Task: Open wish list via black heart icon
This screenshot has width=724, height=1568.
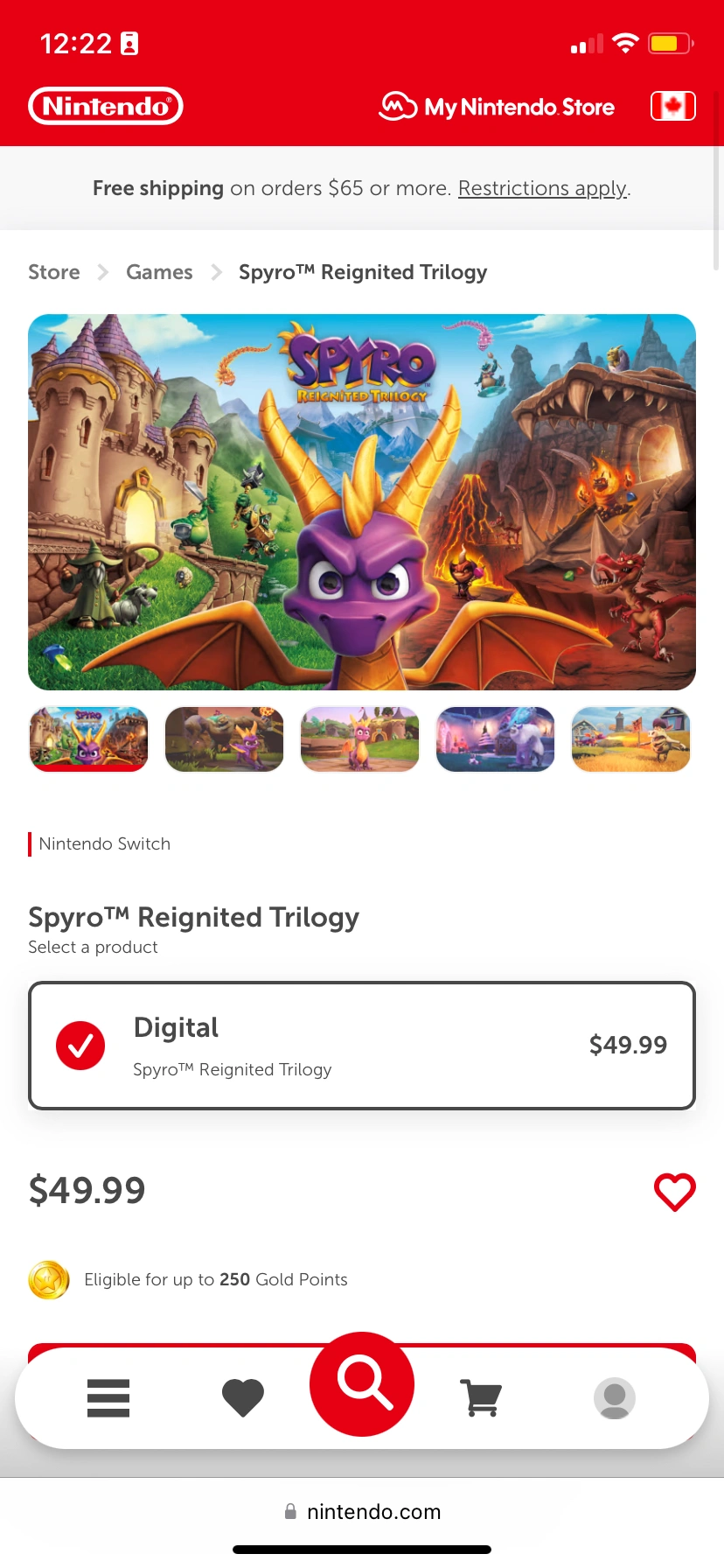Action: coord(243,1397)
